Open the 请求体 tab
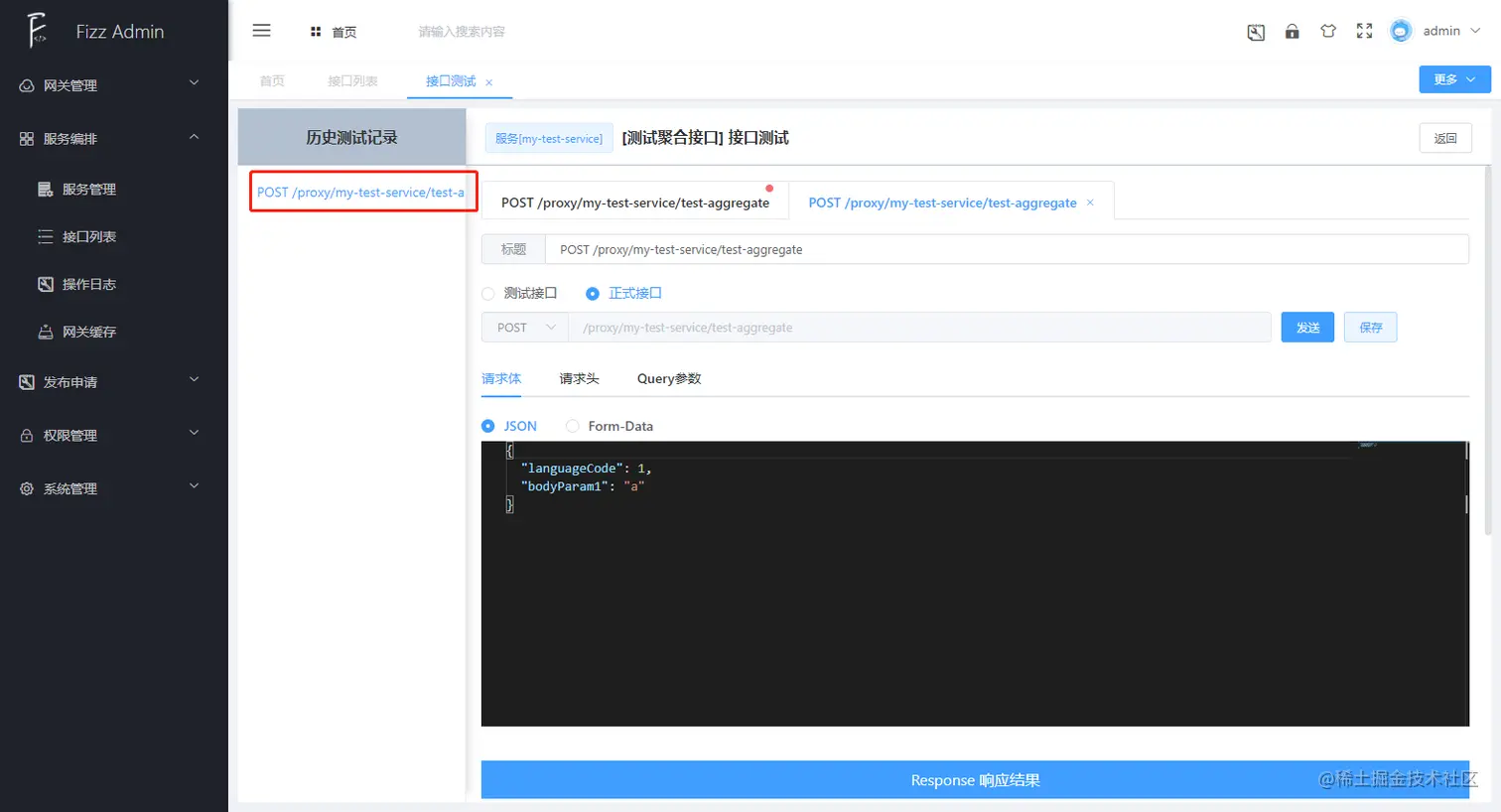 [x=501, y=378]
